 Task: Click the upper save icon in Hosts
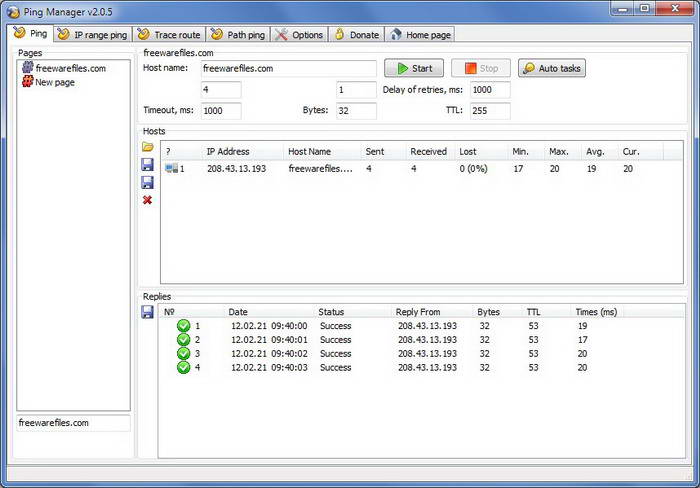[147, 164]
